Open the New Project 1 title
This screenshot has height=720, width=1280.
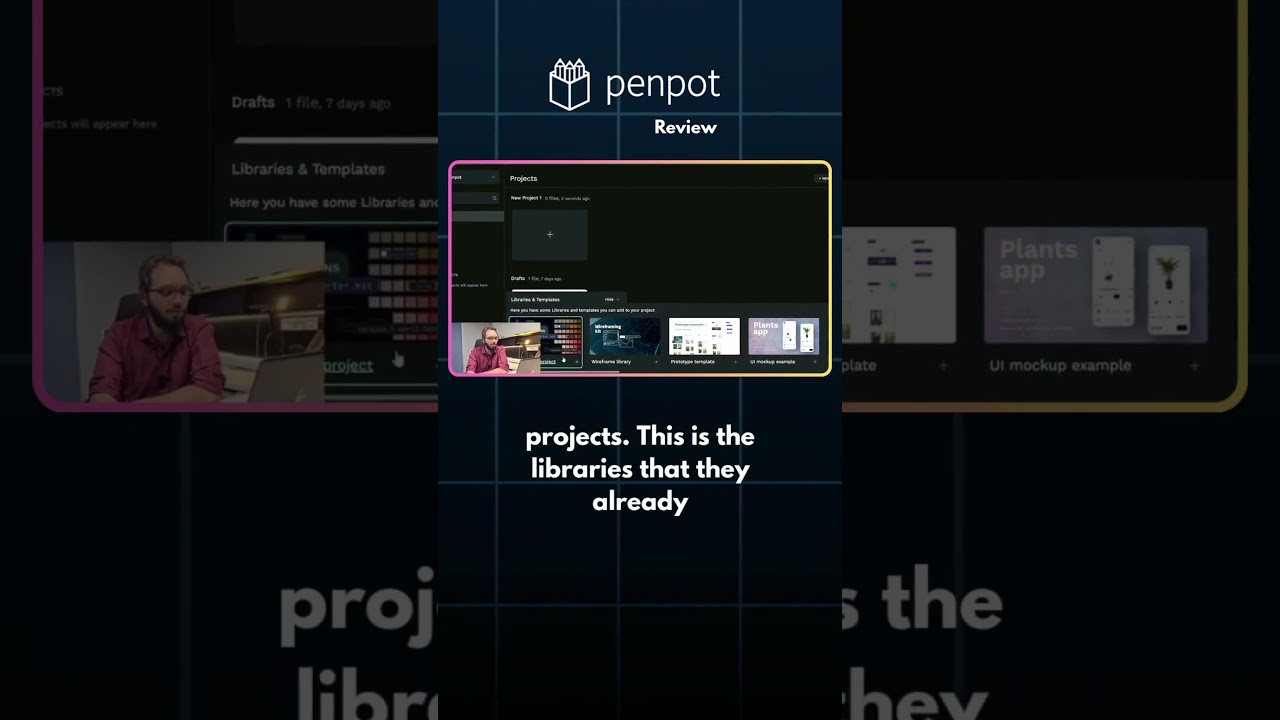point(526,198)
